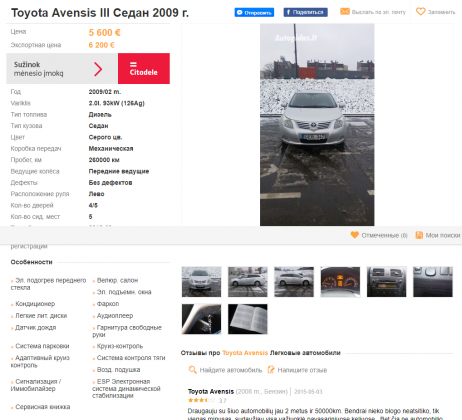Open the Toyota Avensis reviews link
The height and width of the screenshot is (420, 462).
245,353
